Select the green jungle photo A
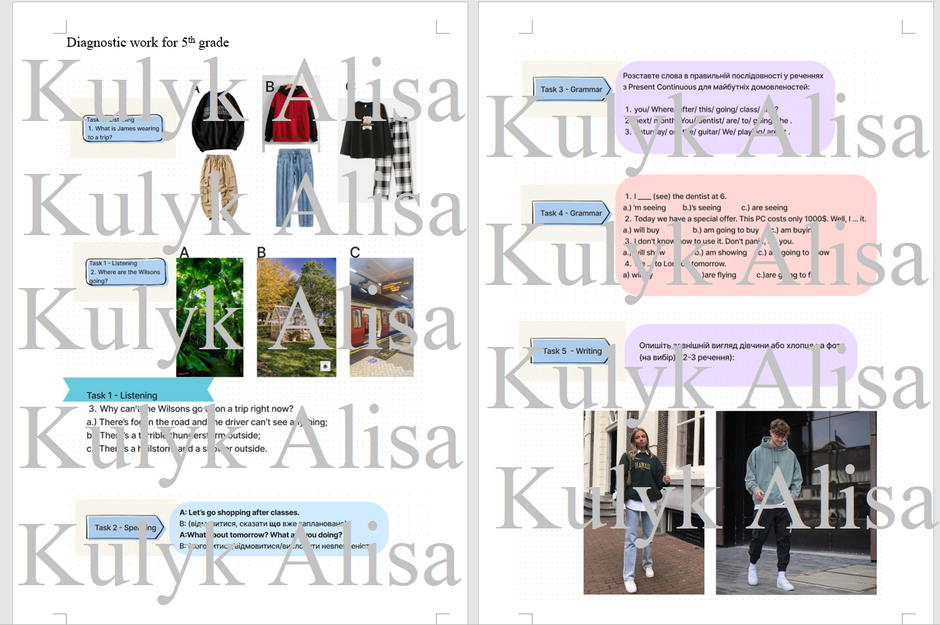This screenshot has width=940, height=625. [210, 317]
